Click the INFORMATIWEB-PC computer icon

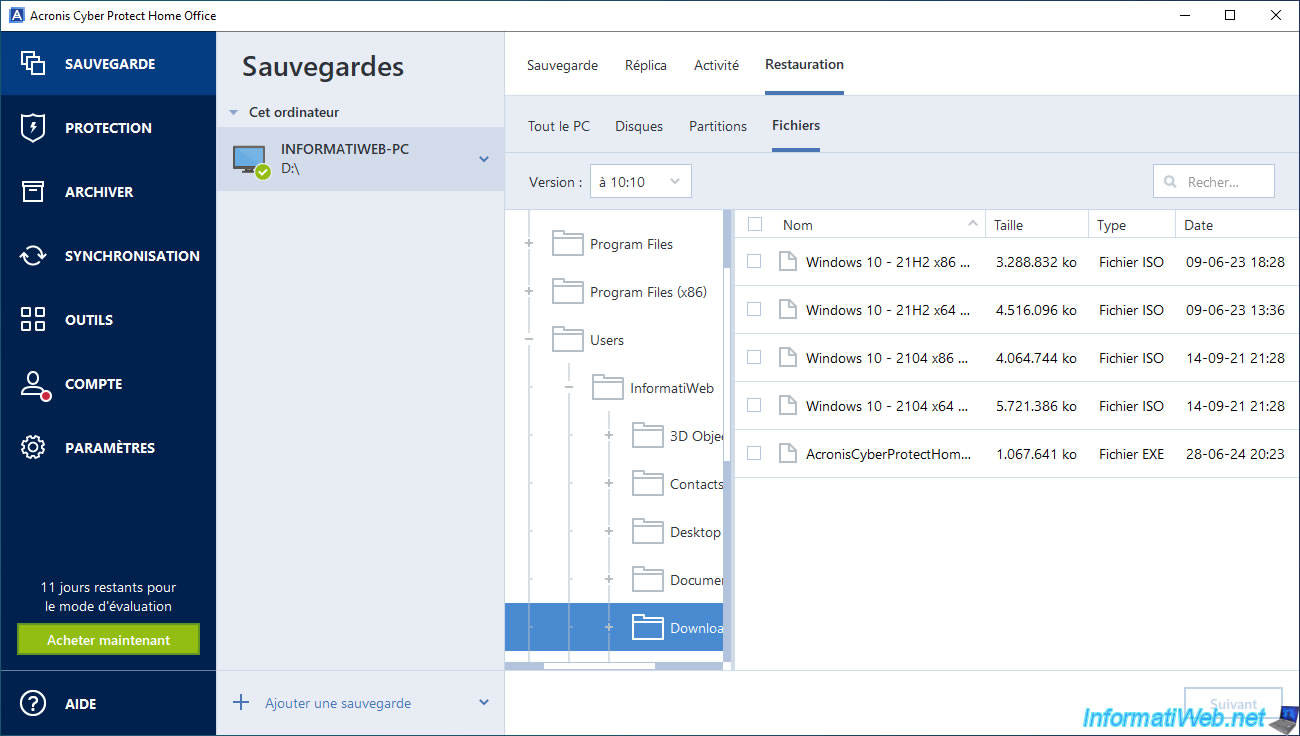(250, 161)
